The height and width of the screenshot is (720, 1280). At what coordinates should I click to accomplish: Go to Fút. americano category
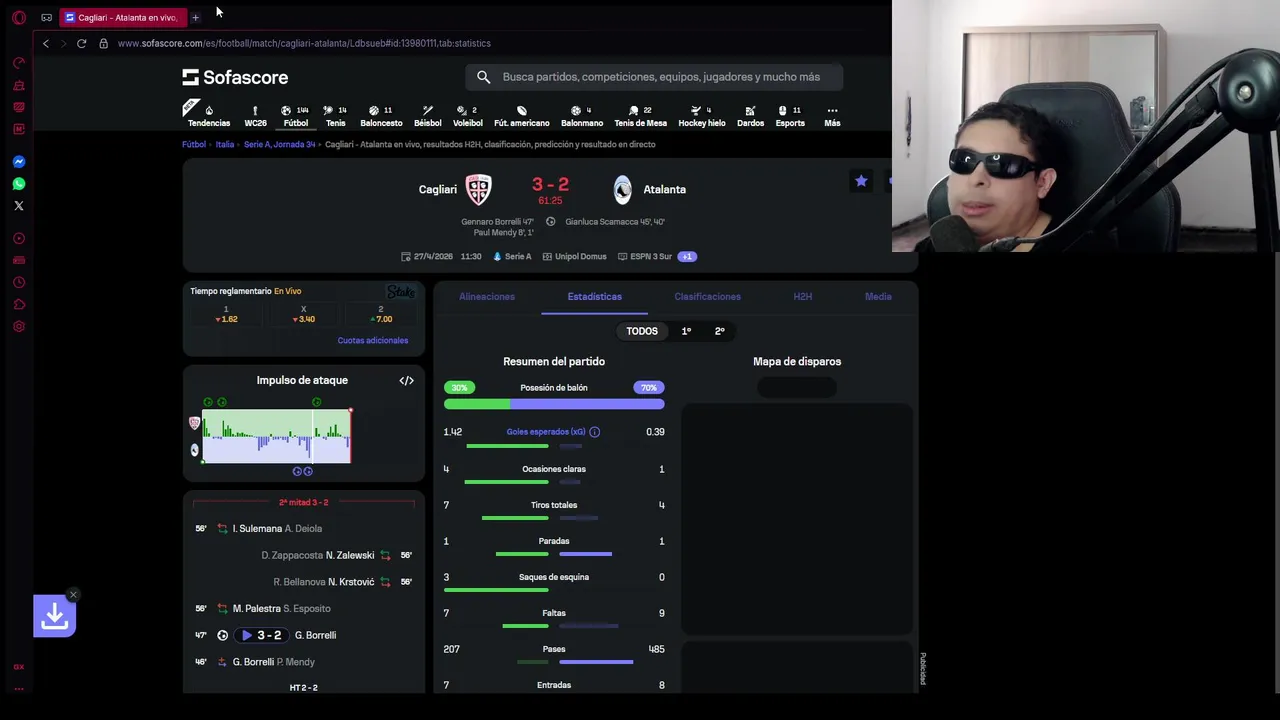point(521,116)
